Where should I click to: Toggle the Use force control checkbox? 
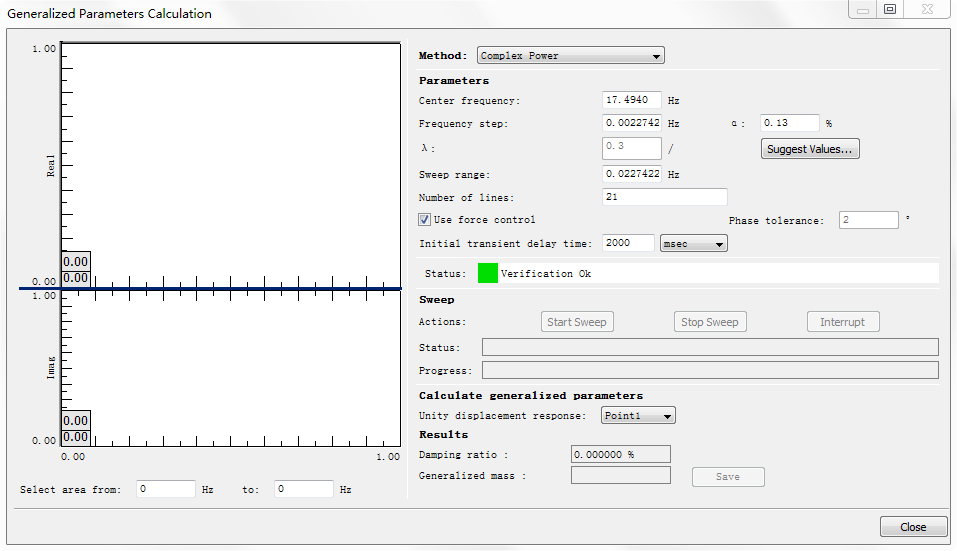point(425,220)
